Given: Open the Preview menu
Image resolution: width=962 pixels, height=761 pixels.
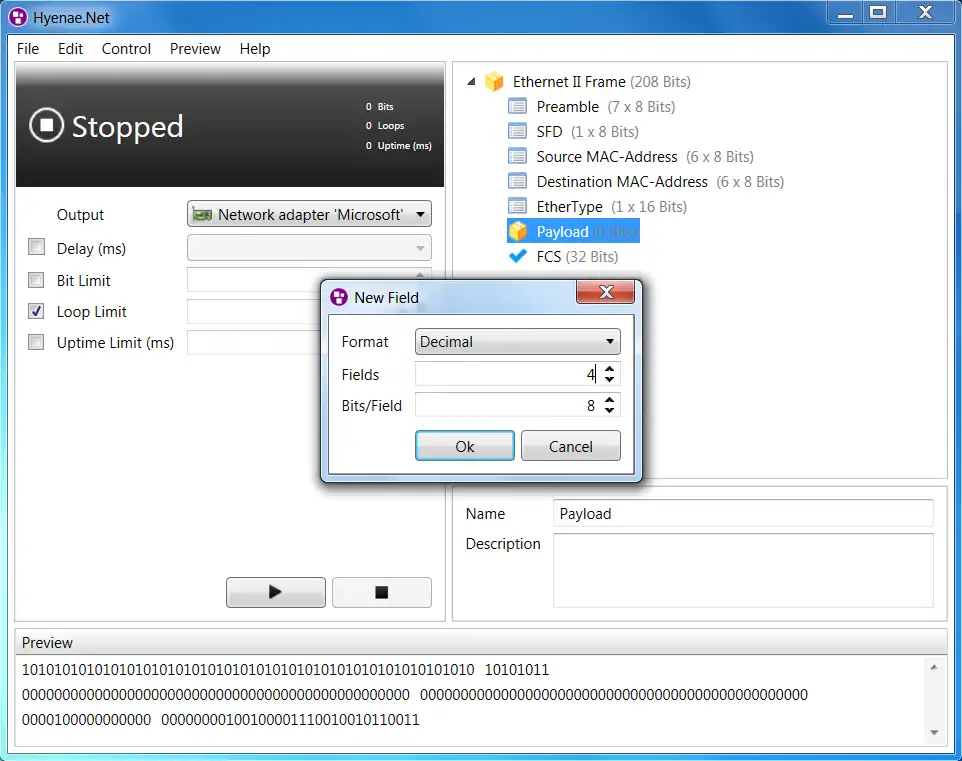Looking at the screenshot, I should coord(195,48).
